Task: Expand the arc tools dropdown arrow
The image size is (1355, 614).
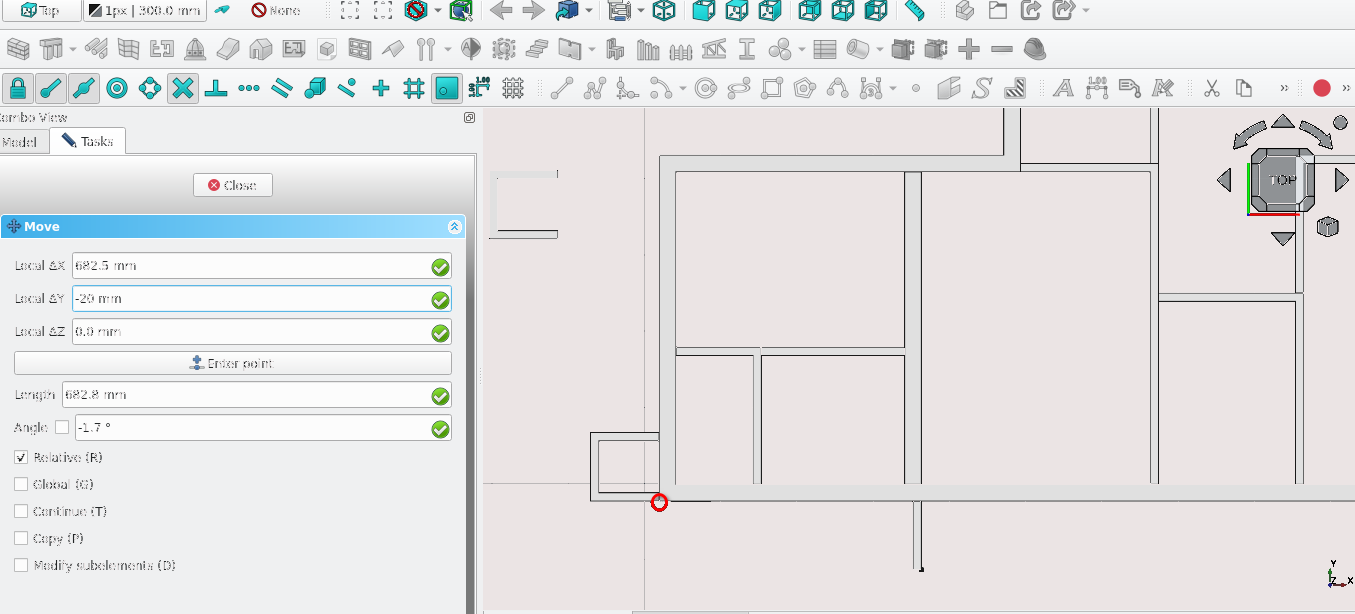Action: point(683,88)
